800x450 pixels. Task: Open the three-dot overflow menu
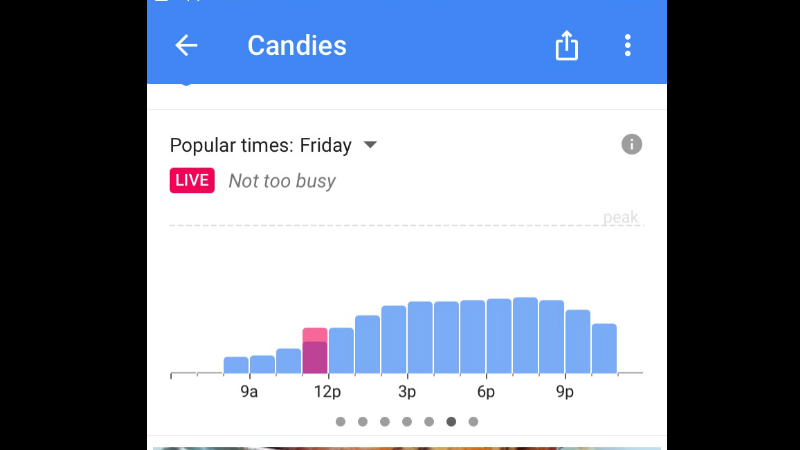coord(628,45)
